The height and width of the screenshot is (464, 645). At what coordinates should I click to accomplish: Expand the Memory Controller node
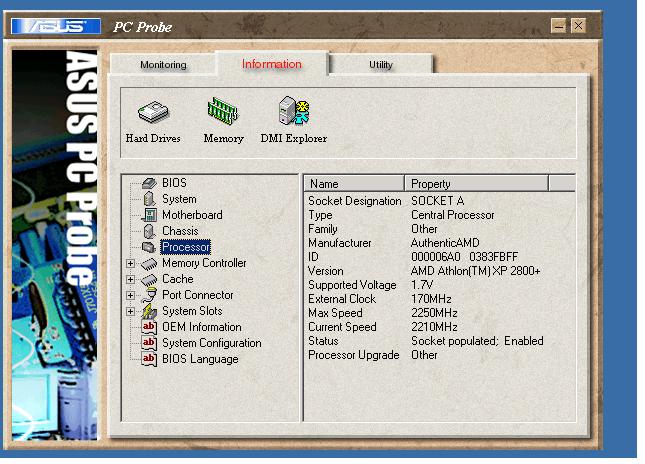(130, 263)
